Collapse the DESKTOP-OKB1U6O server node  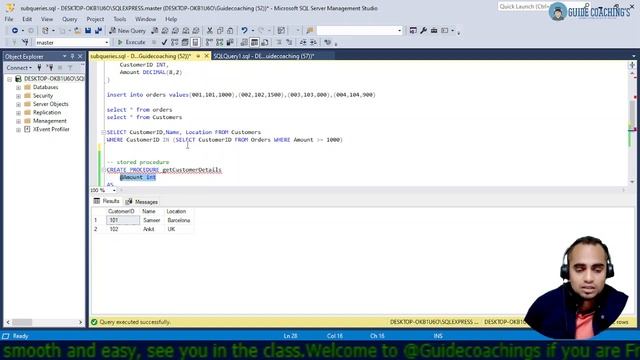coord(10,79)
